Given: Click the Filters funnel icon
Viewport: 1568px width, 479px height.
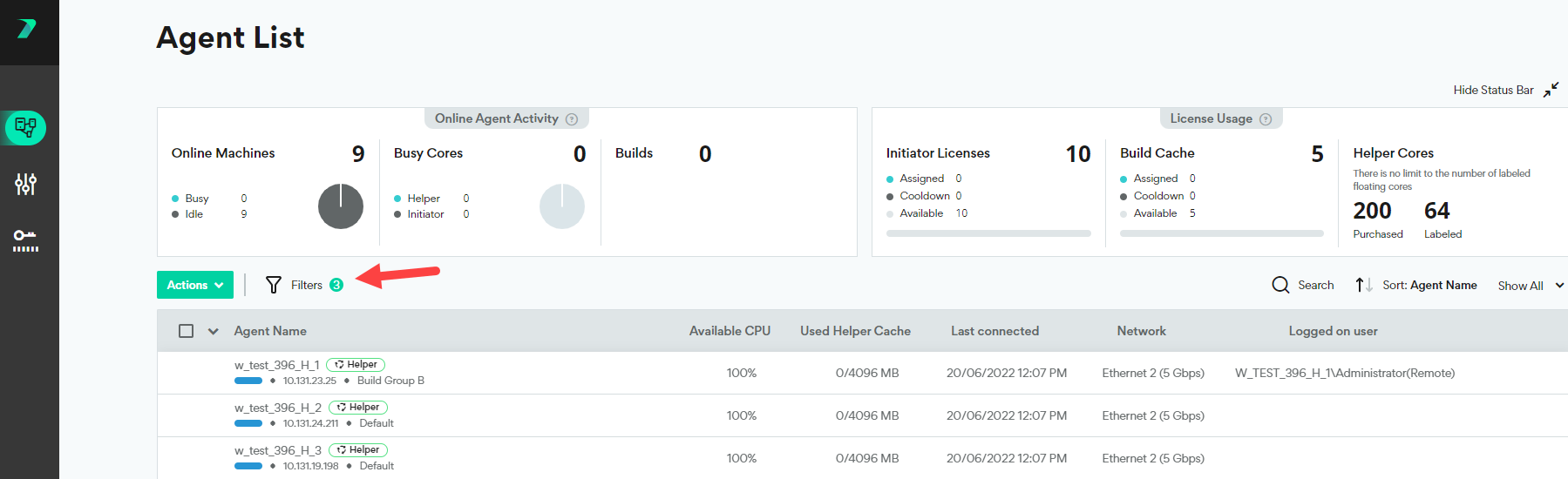Looking at the screenshot, I should (274, 285).
